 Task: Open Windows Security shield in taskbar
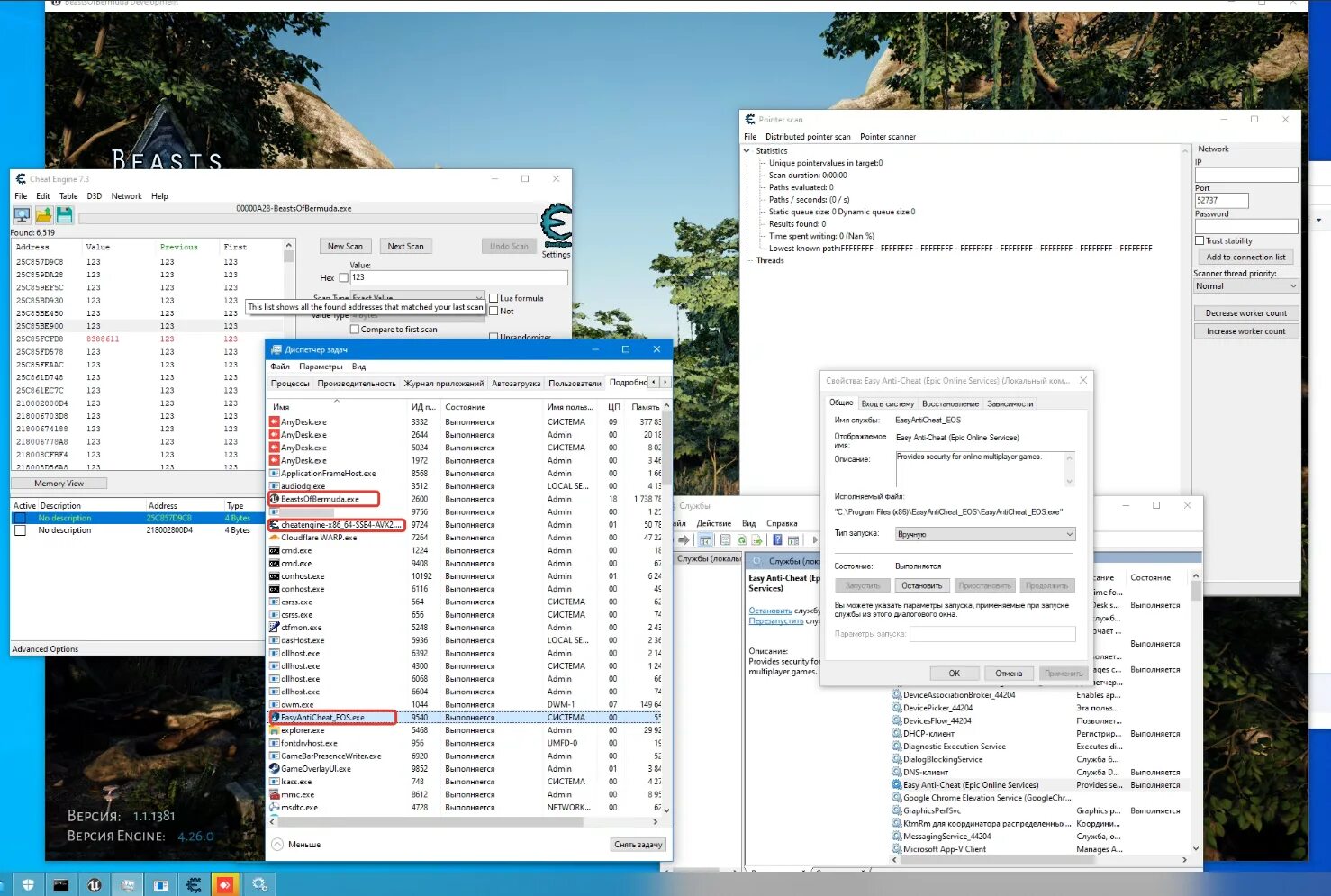pyautogui.click(x=28, y=885)
